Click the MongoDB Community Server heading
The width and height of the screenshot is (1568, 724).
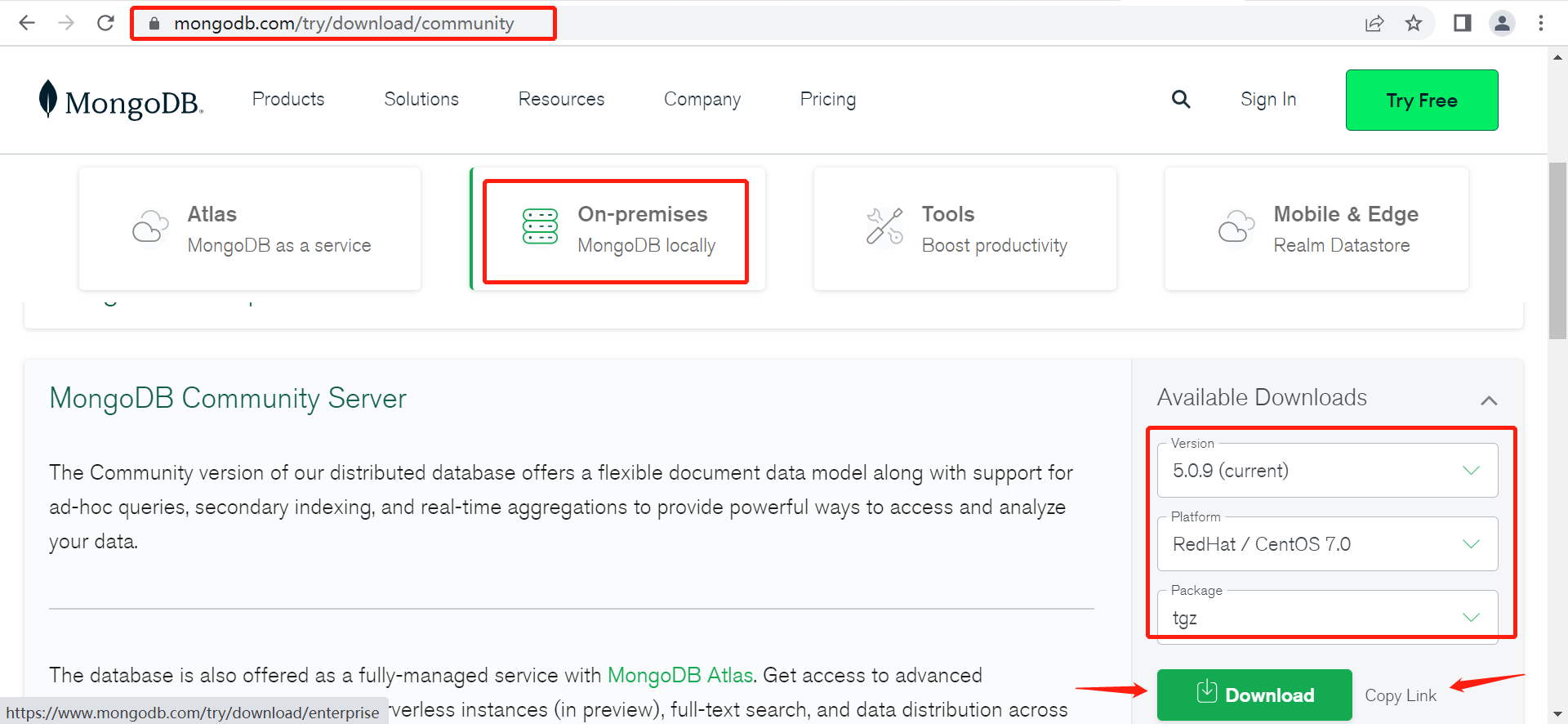coord(228,398)
